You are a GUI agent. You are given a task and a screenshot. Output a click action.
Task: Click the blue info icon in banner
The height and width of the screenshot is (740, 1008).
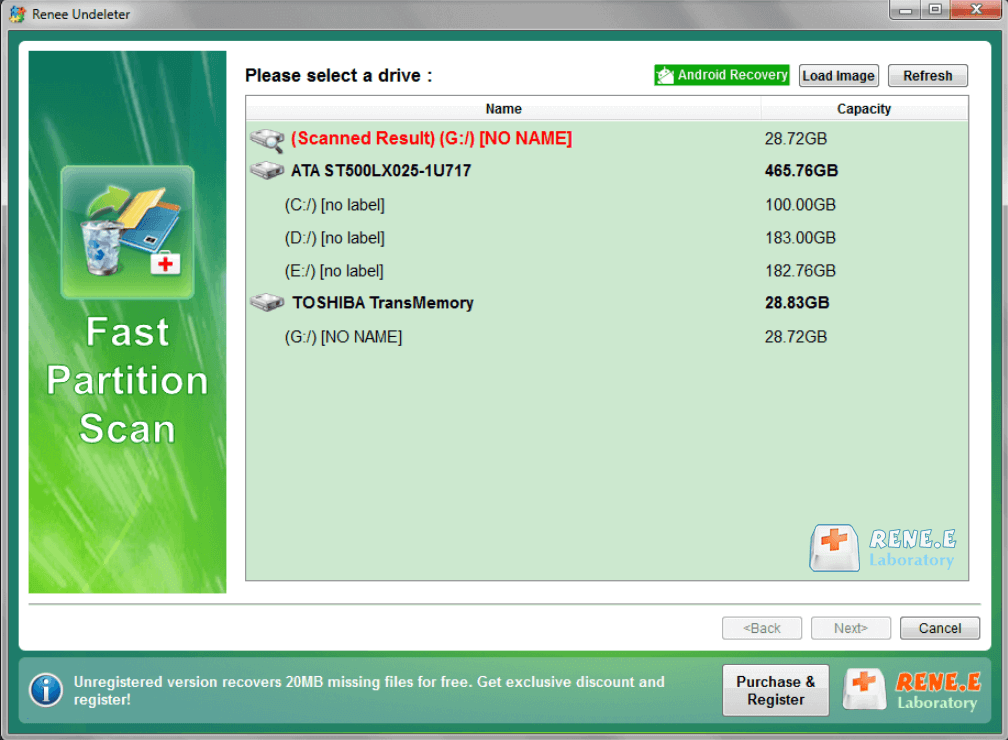tap(45, 690)
